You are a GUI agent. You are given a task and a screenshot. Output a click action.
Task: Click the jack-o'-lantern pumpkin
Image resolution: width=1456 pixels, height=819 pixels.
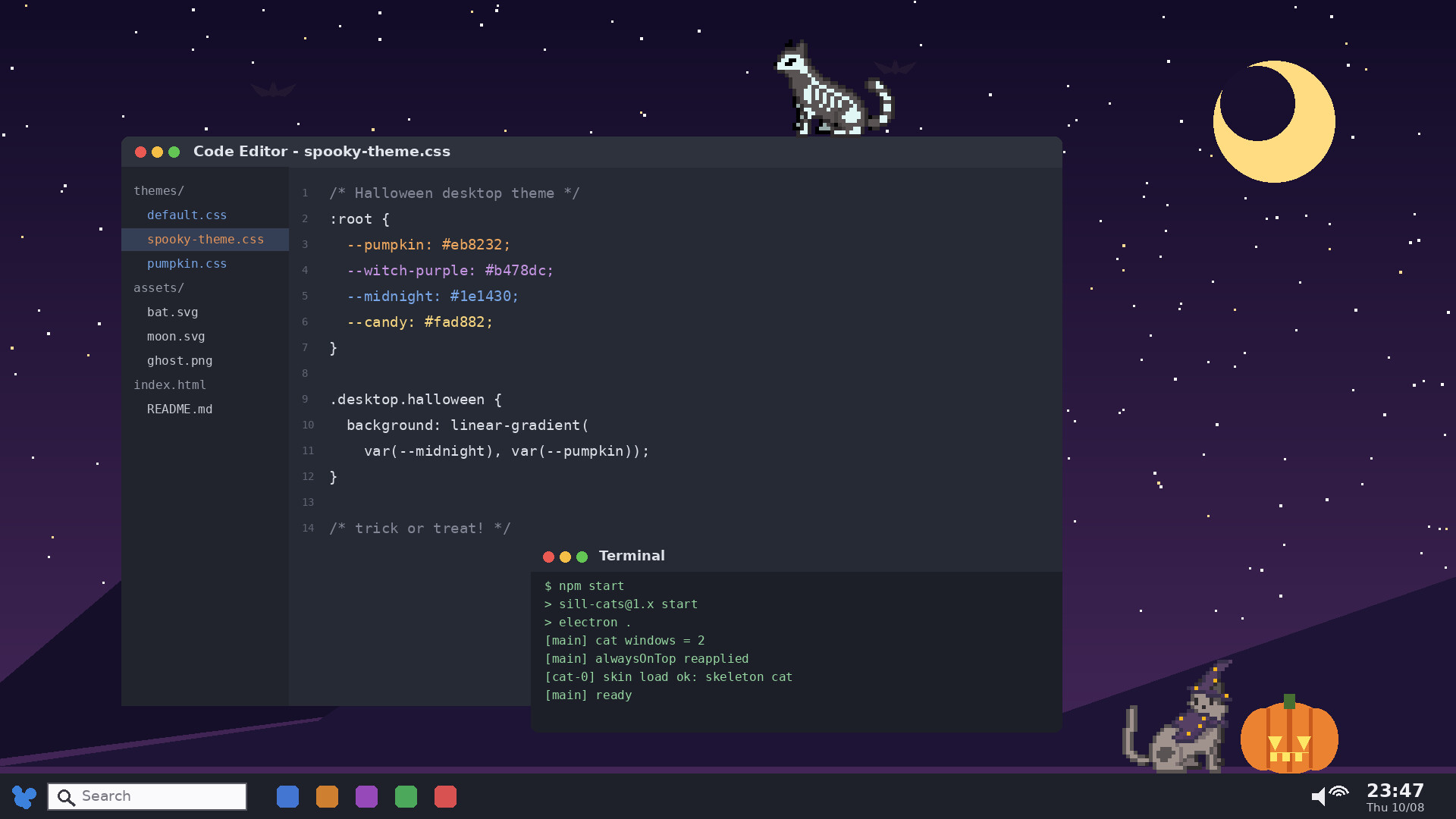[x=1289, y=734]
